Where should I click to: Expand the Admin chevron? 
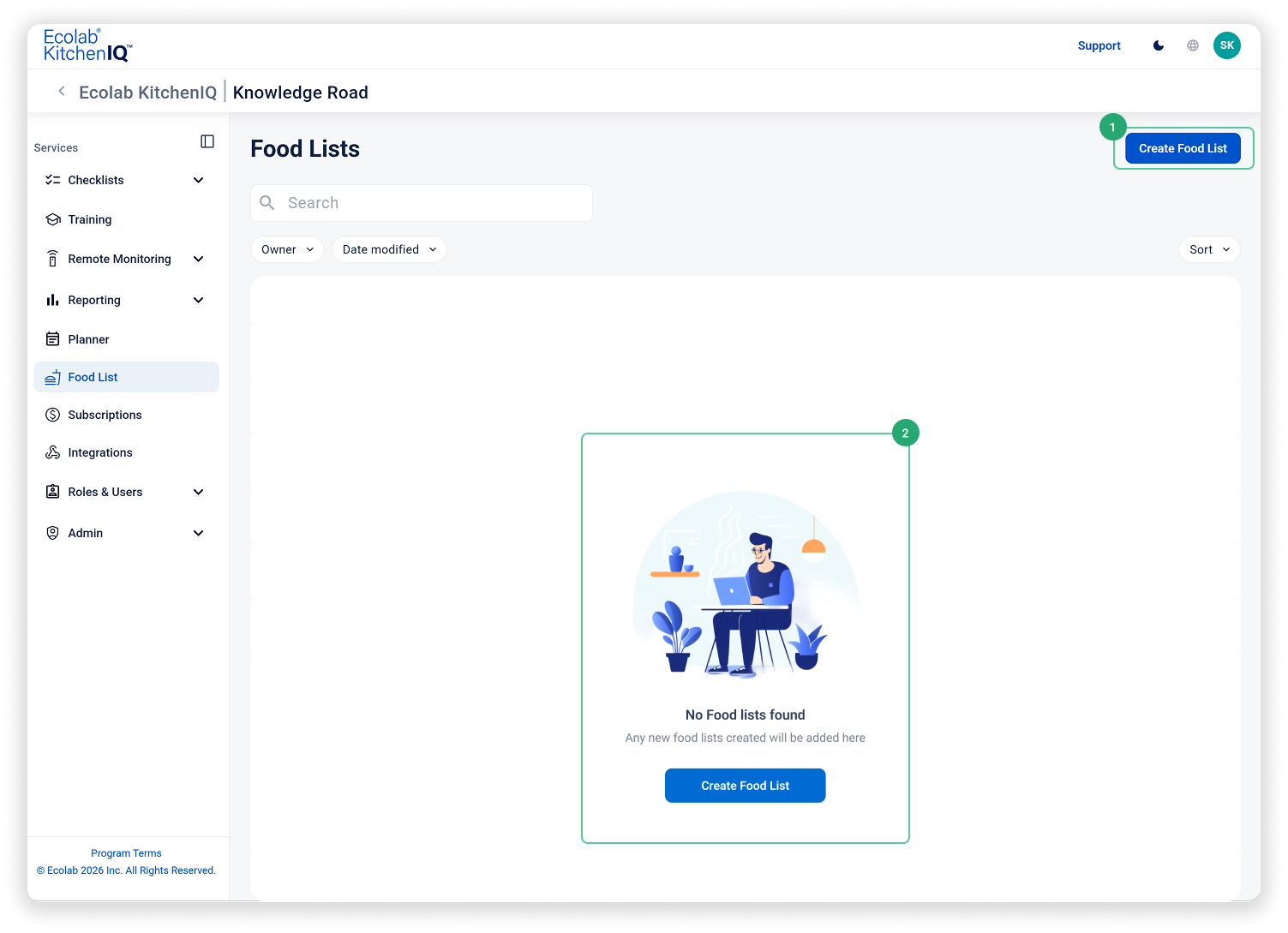[199, 533]
